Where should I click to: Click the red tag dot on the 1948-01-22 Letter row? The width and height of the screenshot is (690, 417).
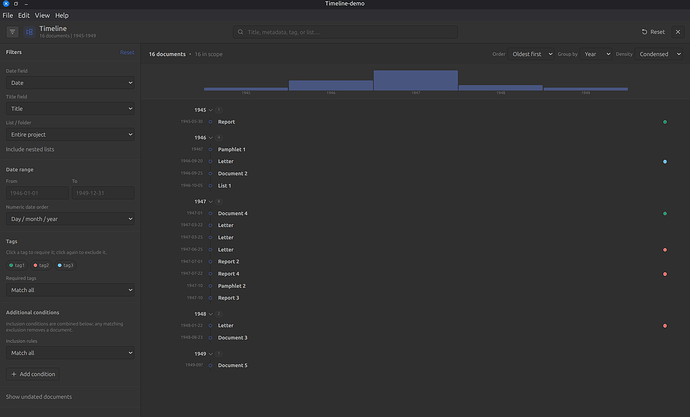pyautogui.click(x=665, y=326)
